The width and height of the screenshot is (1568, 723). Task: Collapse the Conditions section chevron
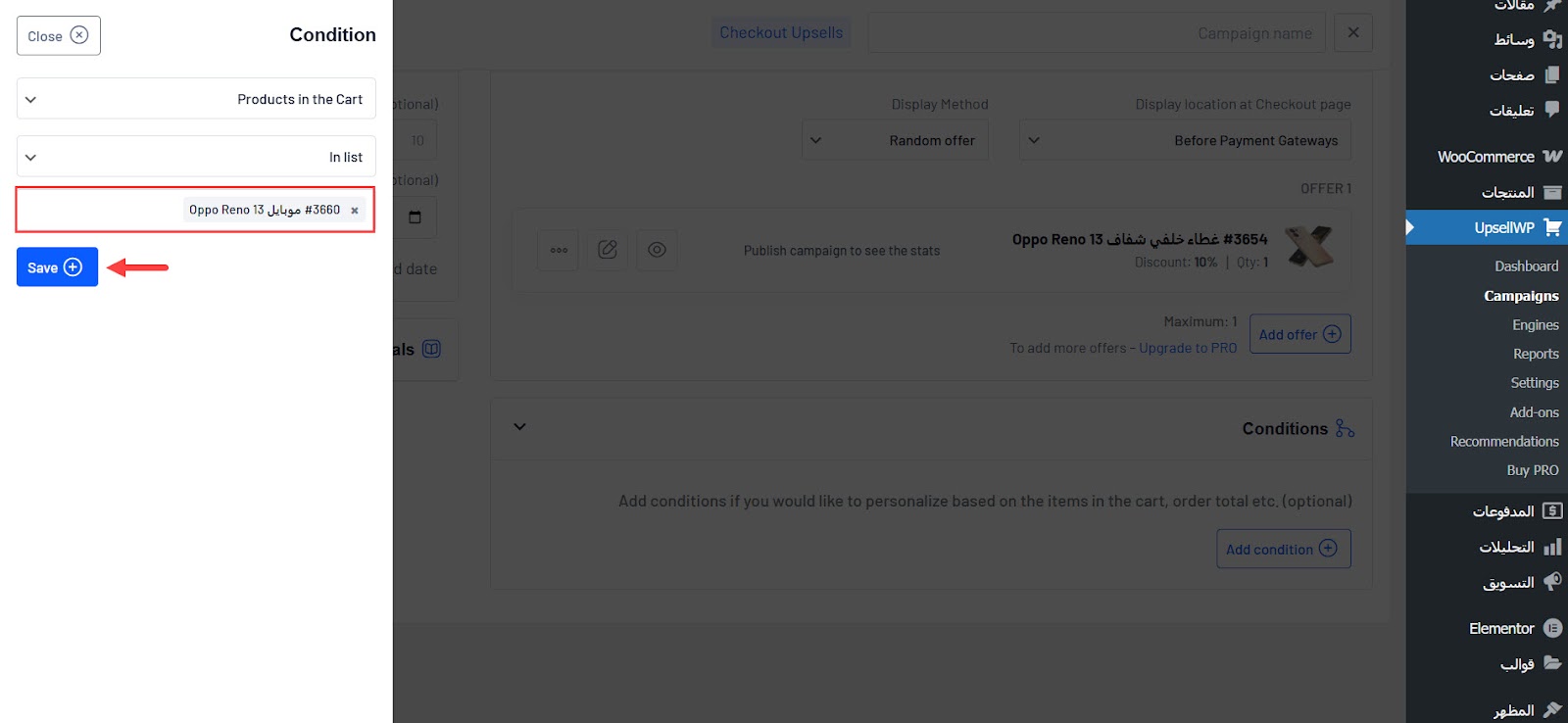click(x=520, y=427)
